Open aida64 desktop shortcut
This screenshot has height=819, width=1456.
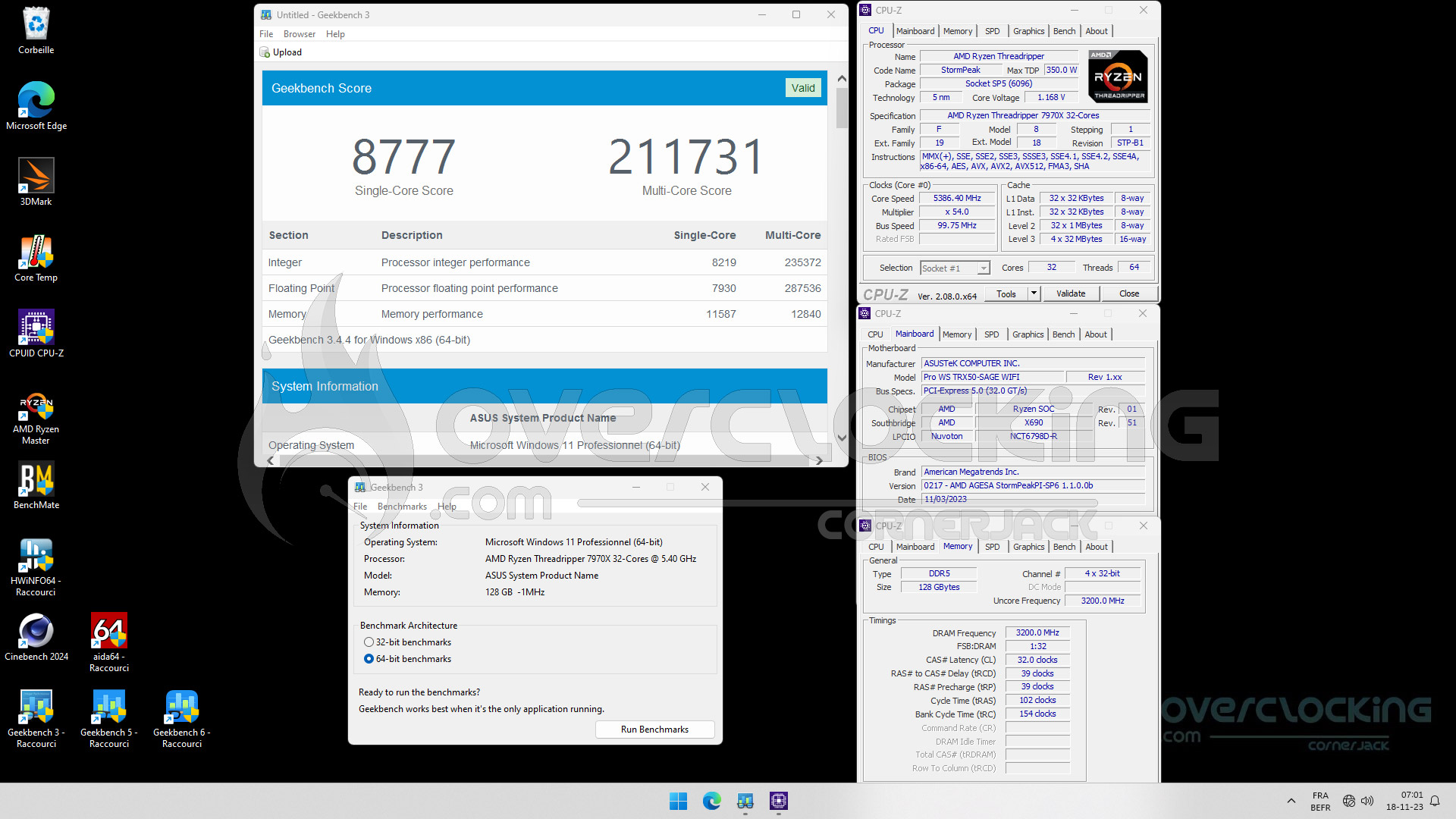click(x=109, y=642)
